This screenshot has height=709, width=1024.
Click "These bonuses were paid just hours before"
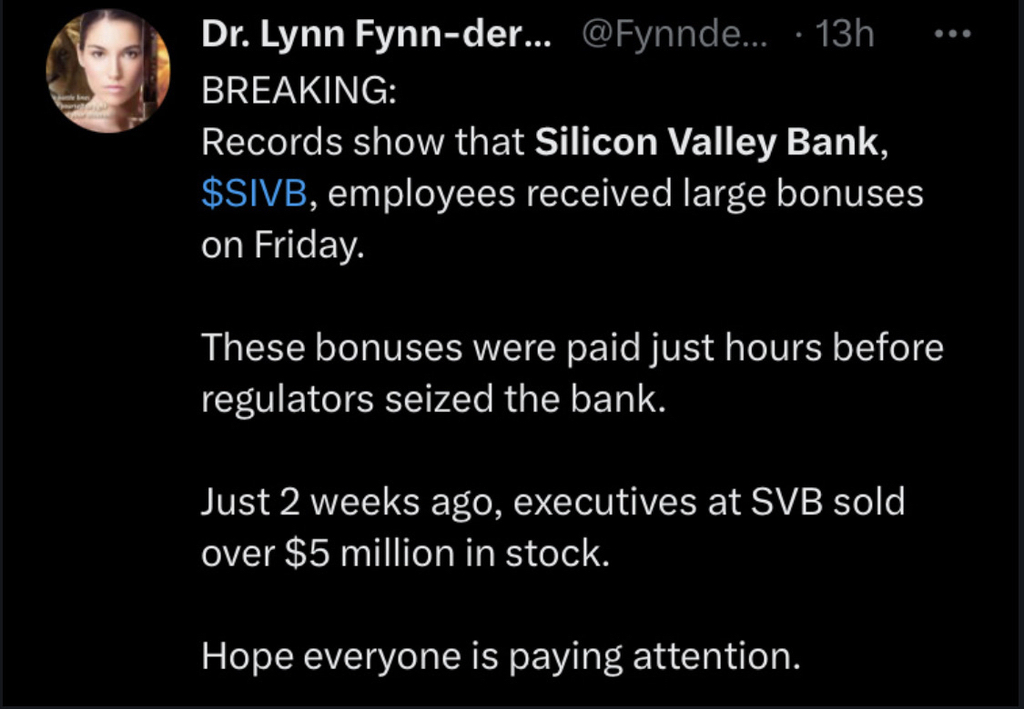[x=572, y=347]
